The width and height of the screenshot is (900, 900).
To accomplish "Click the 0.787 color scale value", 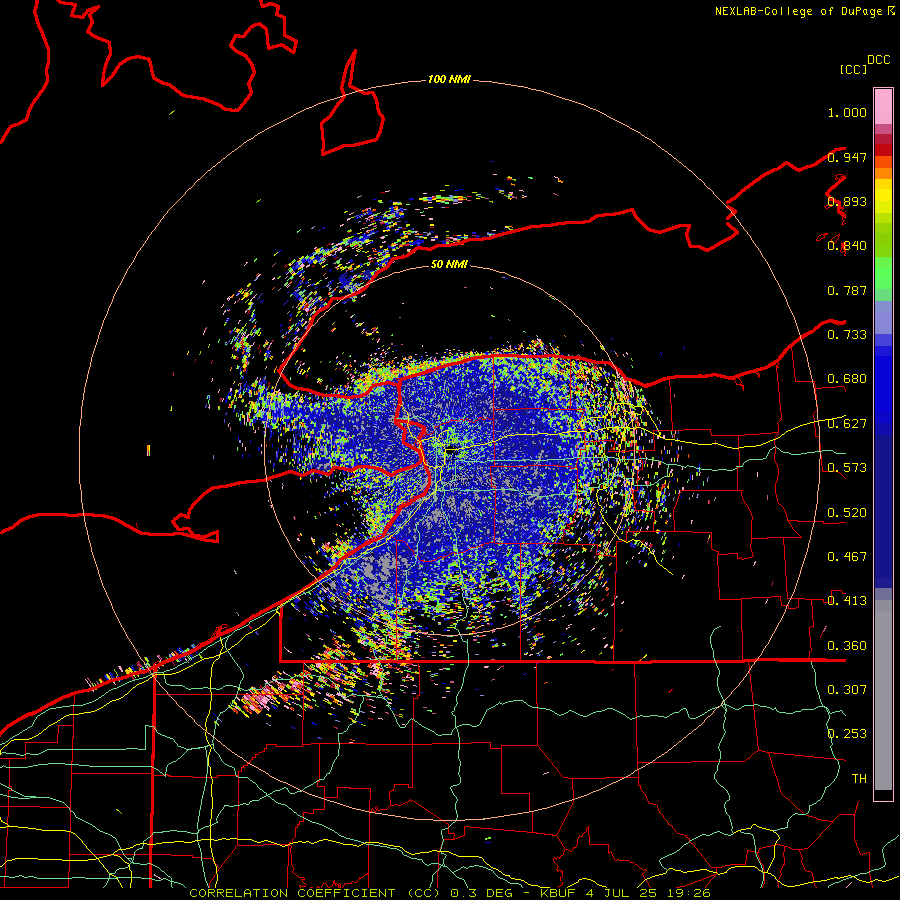I will coord(847,290).
